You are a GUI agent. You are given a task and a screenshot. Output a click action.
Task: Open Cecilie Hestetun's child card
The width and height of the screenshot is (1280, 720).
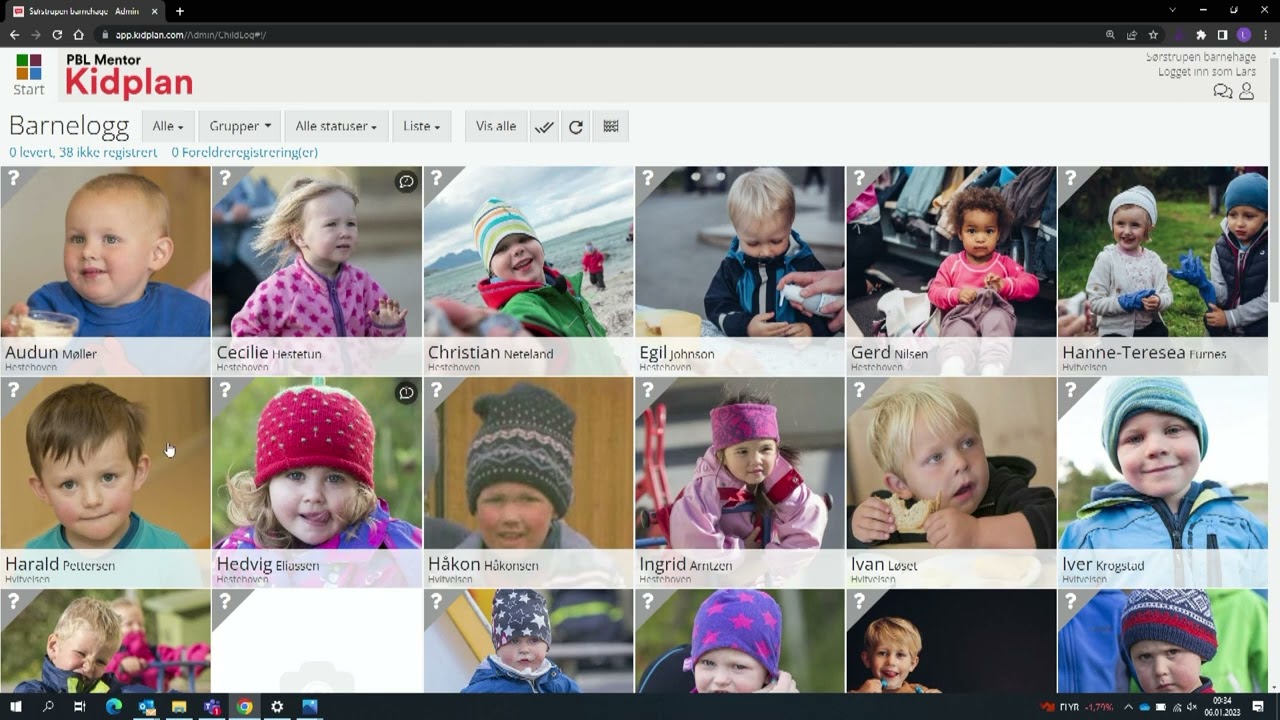click(317, 270)
